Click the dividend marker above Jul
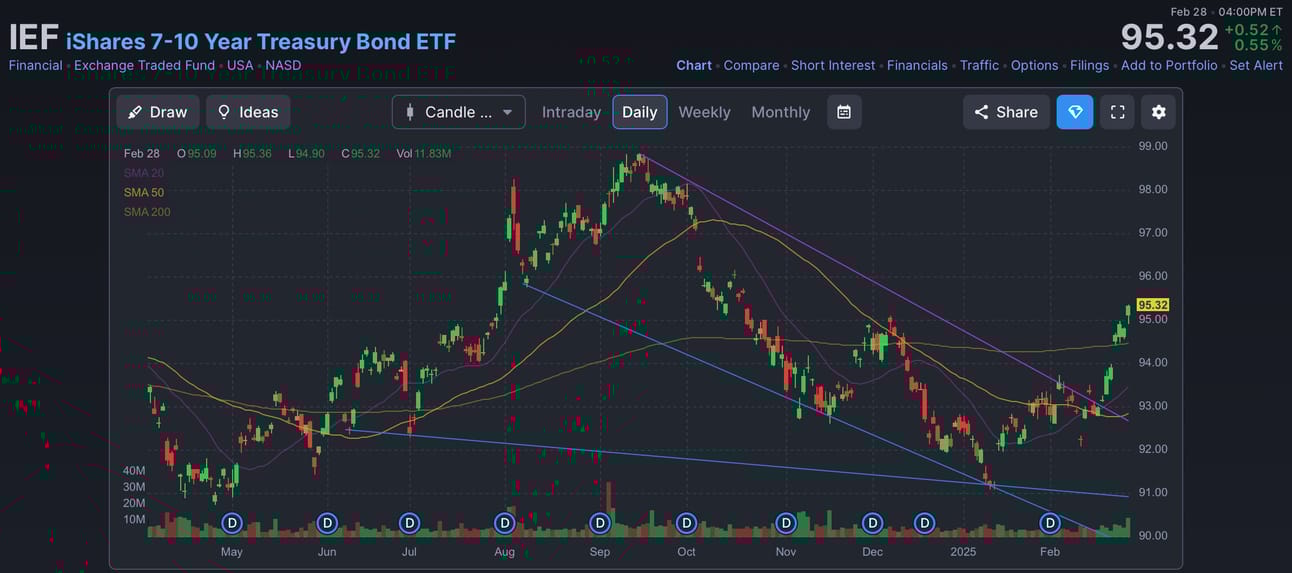 coord(409,522)
